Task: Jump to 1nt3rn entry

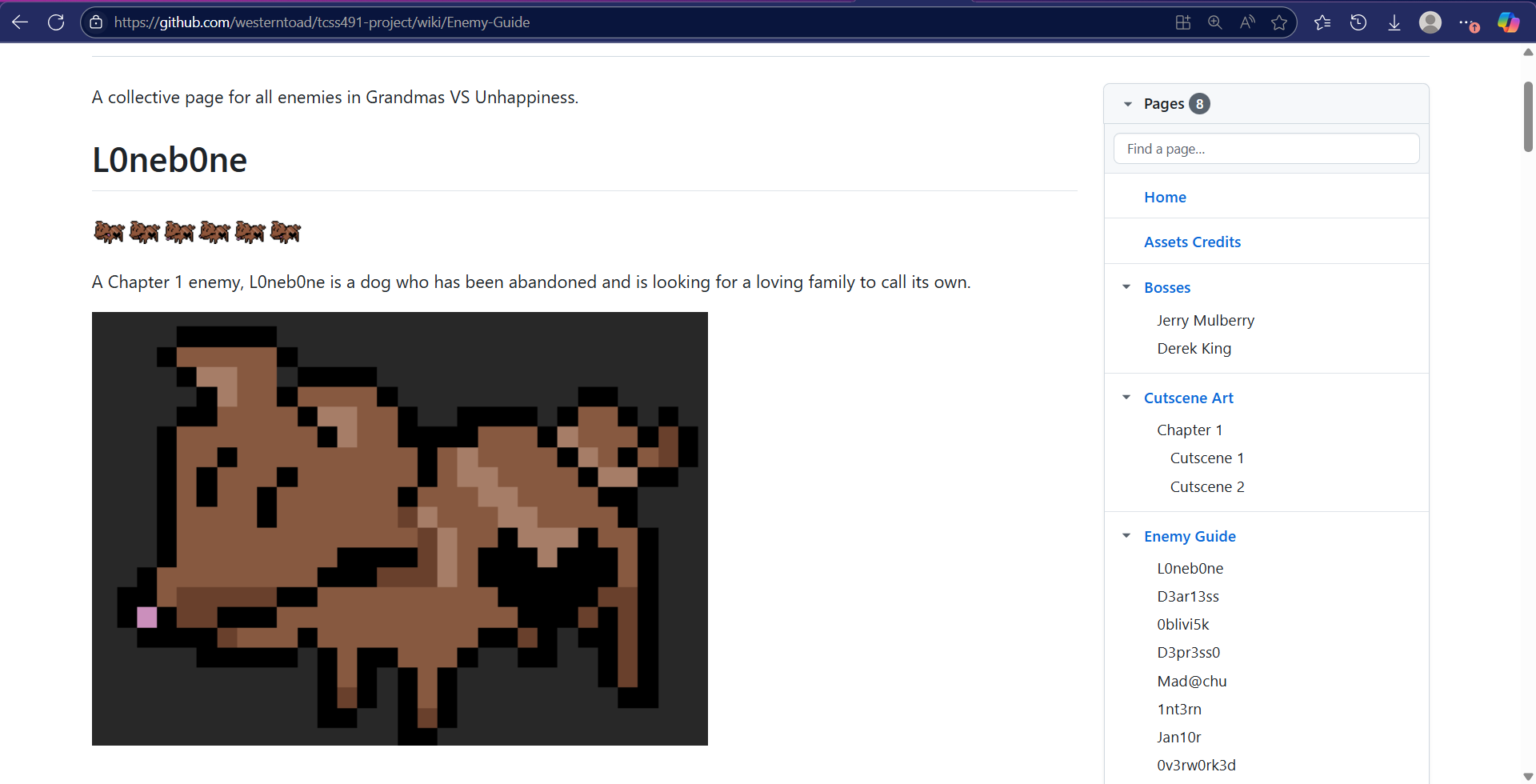Action: point(1179,709)
